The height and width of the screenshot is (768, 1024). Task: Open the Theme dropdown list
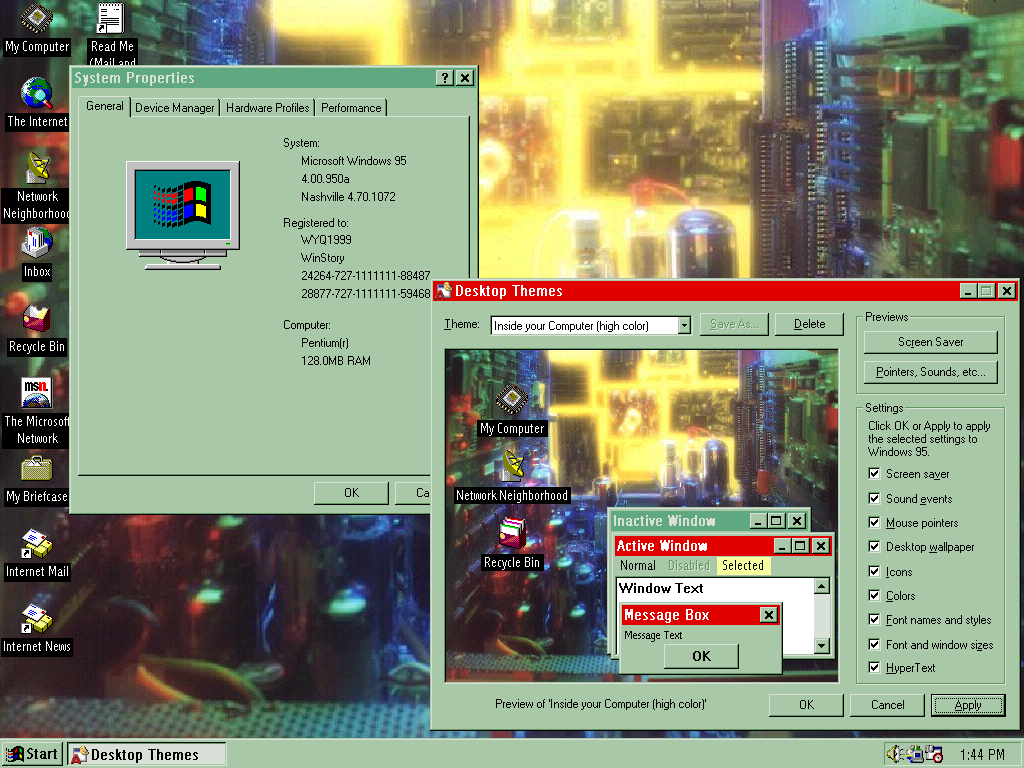[684, 325]
